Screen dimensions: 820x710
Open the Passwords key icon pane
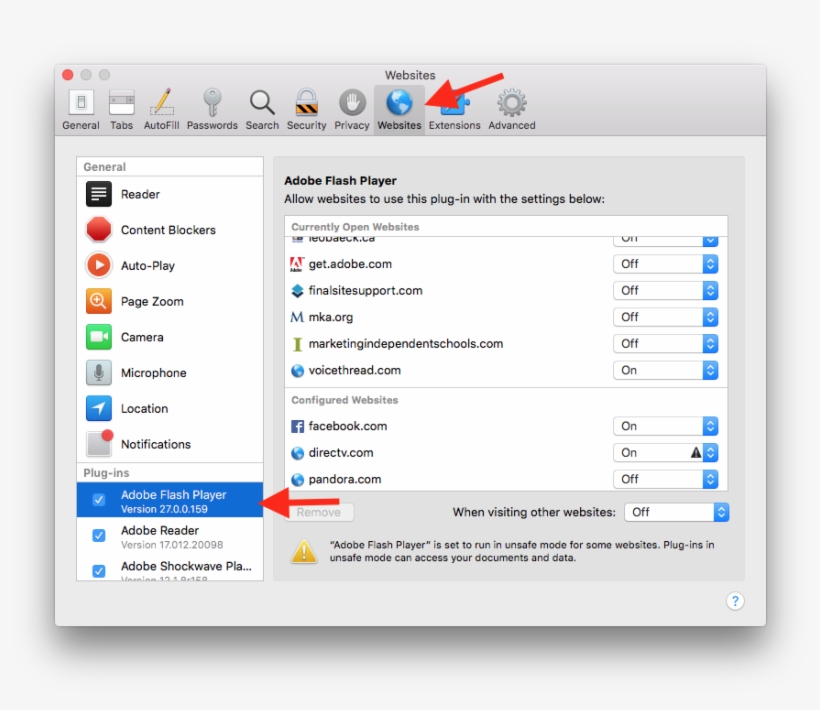point(212,110)
